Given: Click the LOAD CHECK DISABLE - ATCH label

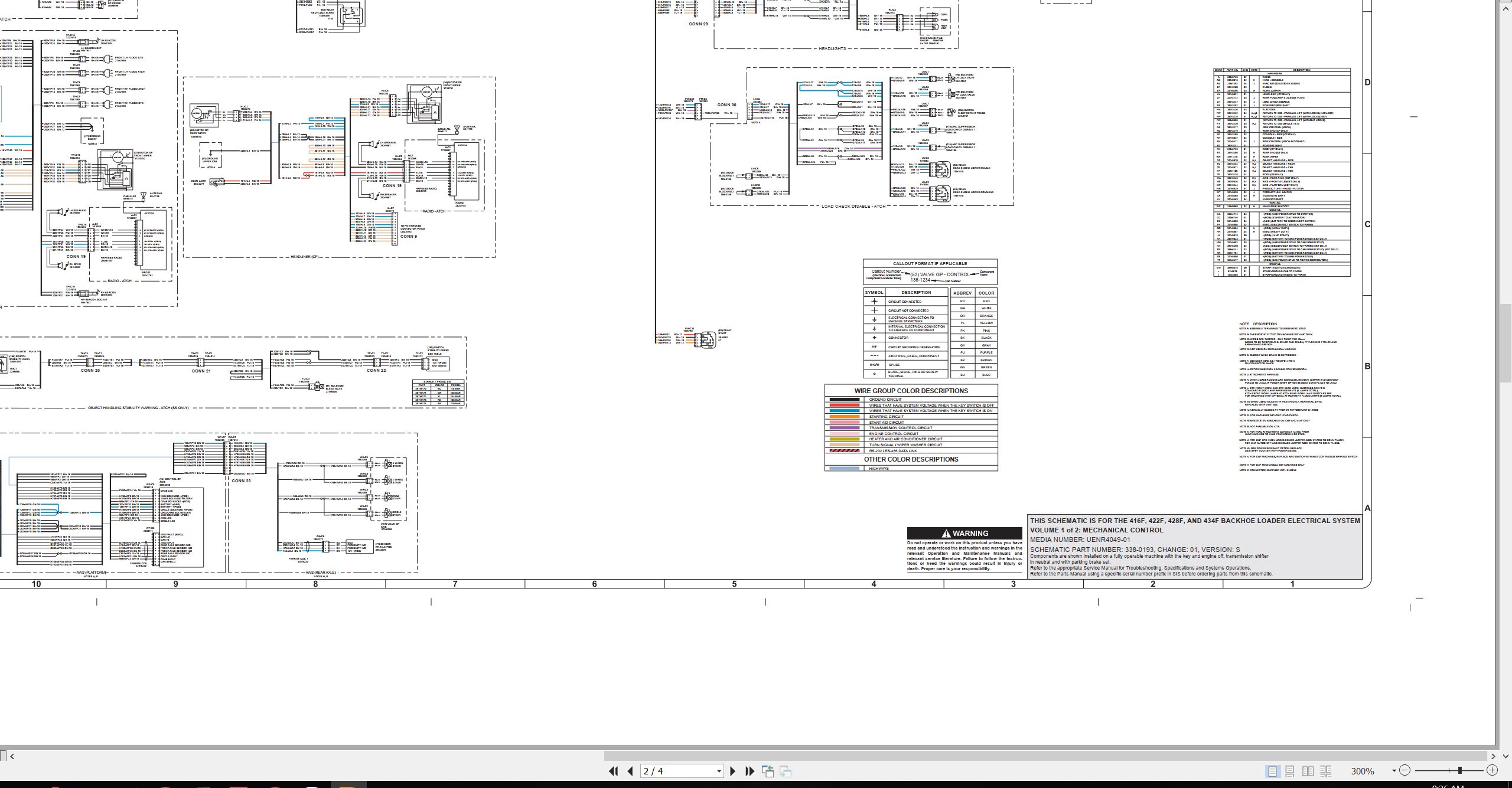Looking at the screenshot, I should (x=853, y=206).
